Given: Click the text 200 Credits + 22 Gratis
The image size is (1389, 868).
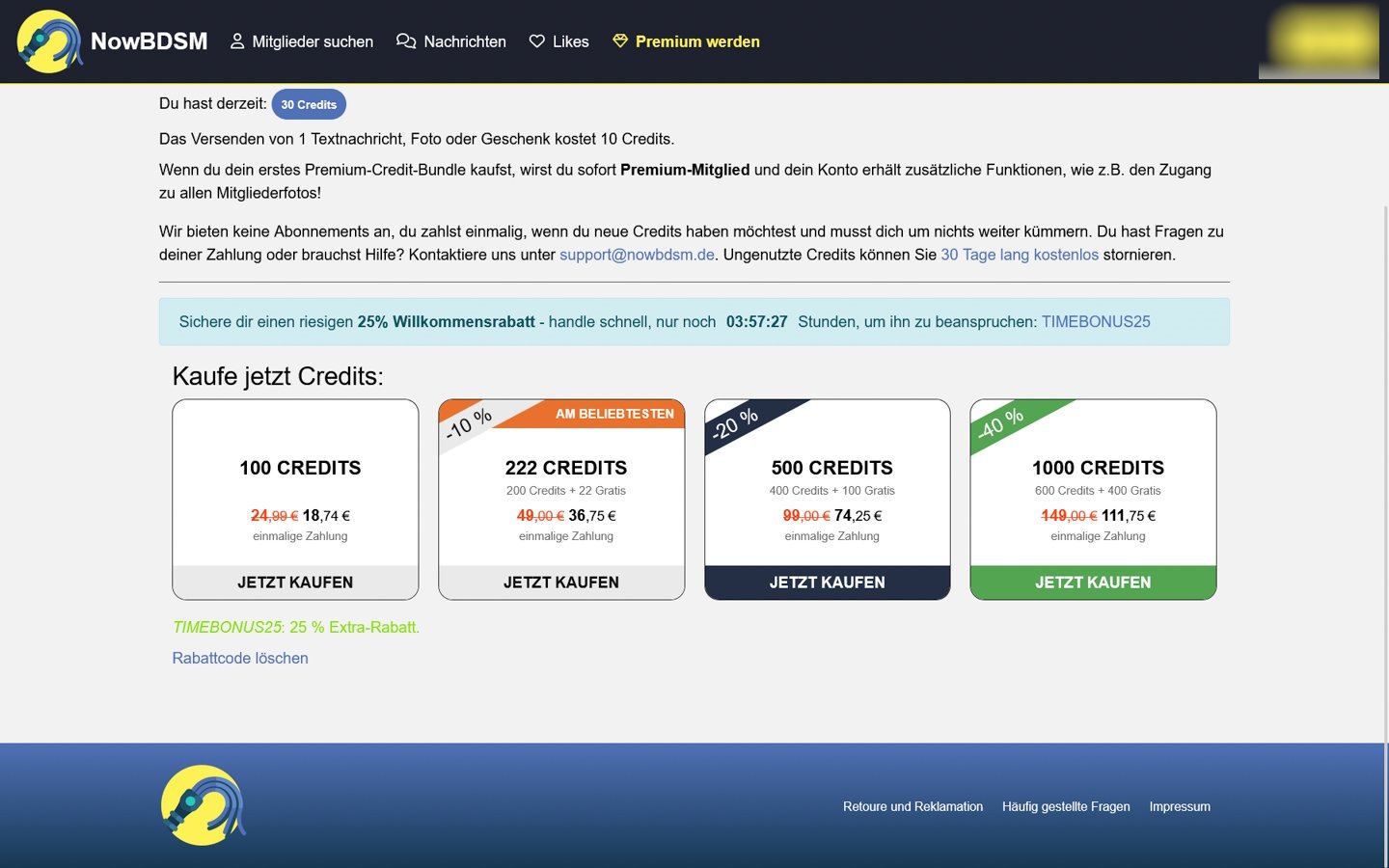Looking at the screenshot, I should [x=566, y=491].
